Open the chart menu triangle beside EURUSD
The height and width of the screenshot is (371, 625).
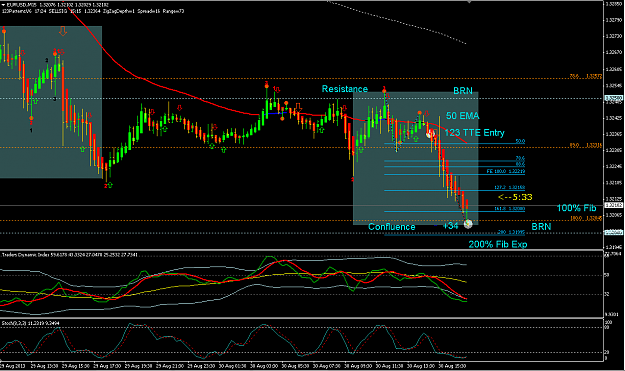pyautogui.click(x=3, y=5)
